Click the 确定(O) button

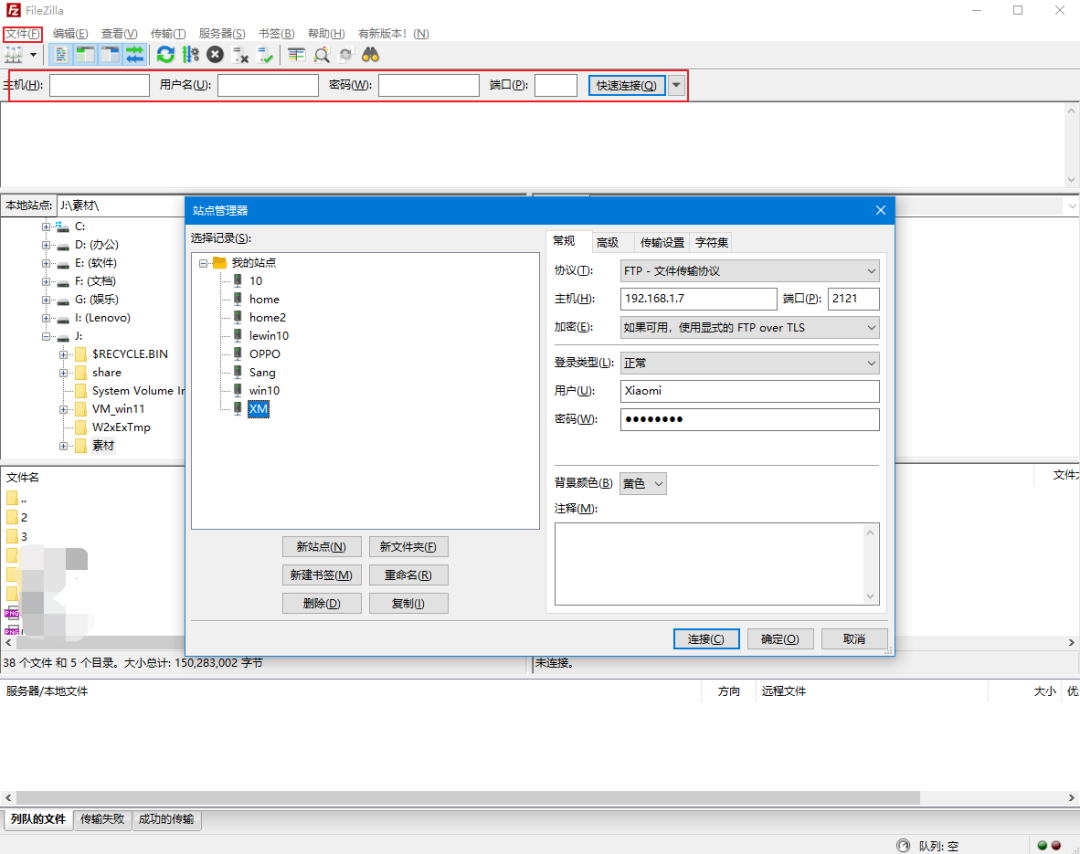780,639
